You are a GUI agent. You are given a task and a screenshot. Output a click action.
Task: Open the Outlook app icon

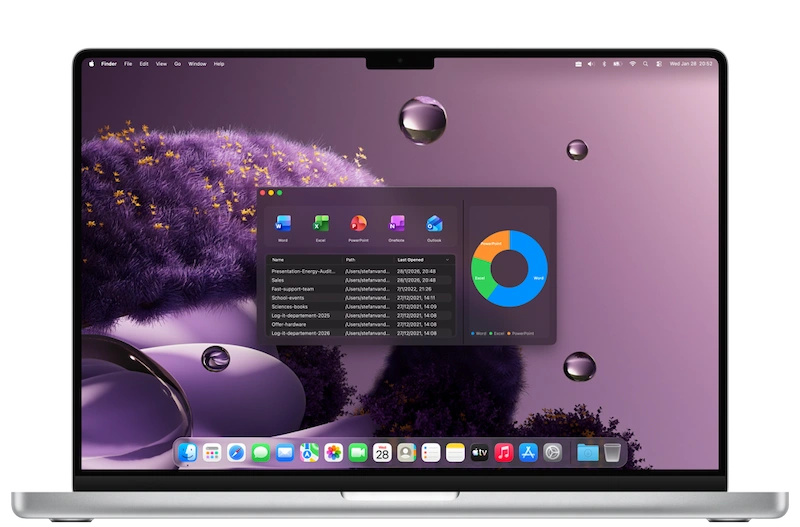click(434, 223)
